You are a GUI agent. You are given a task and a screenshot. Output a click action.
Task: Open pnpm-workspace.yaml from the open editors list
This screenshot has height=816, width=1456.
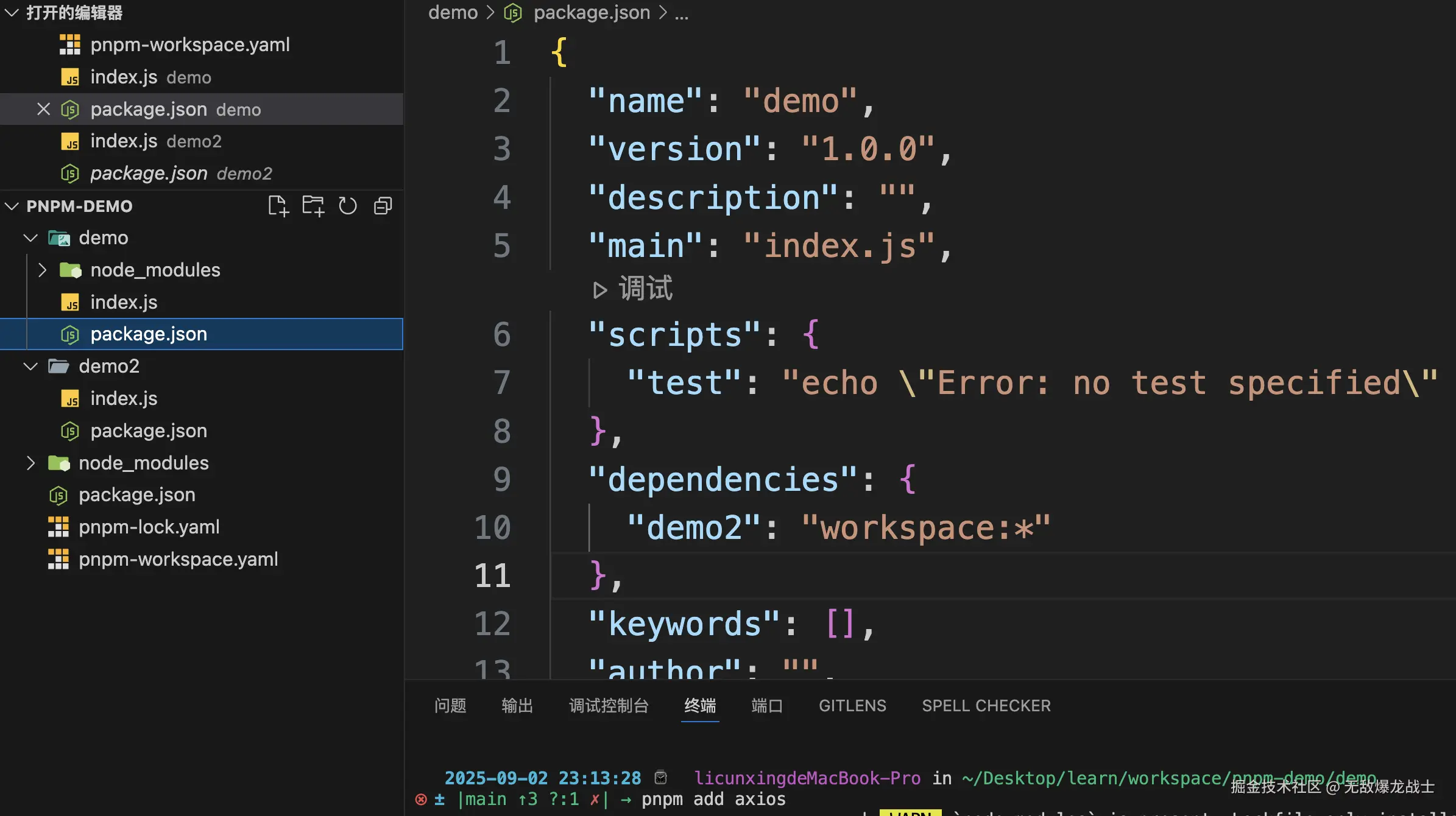coord(189,44)
